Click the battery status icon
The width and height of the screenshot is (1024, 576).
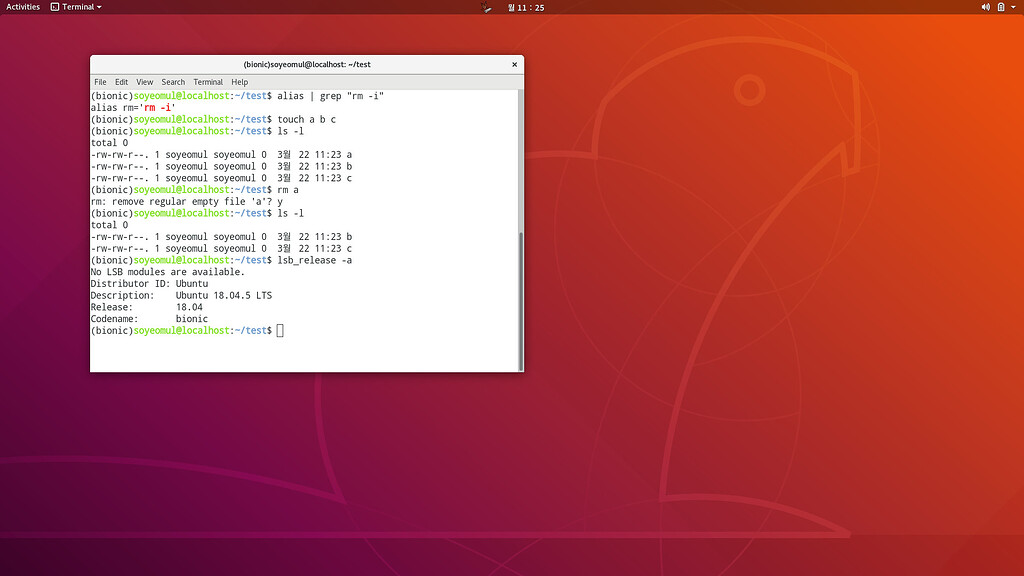pos(1000,7)
